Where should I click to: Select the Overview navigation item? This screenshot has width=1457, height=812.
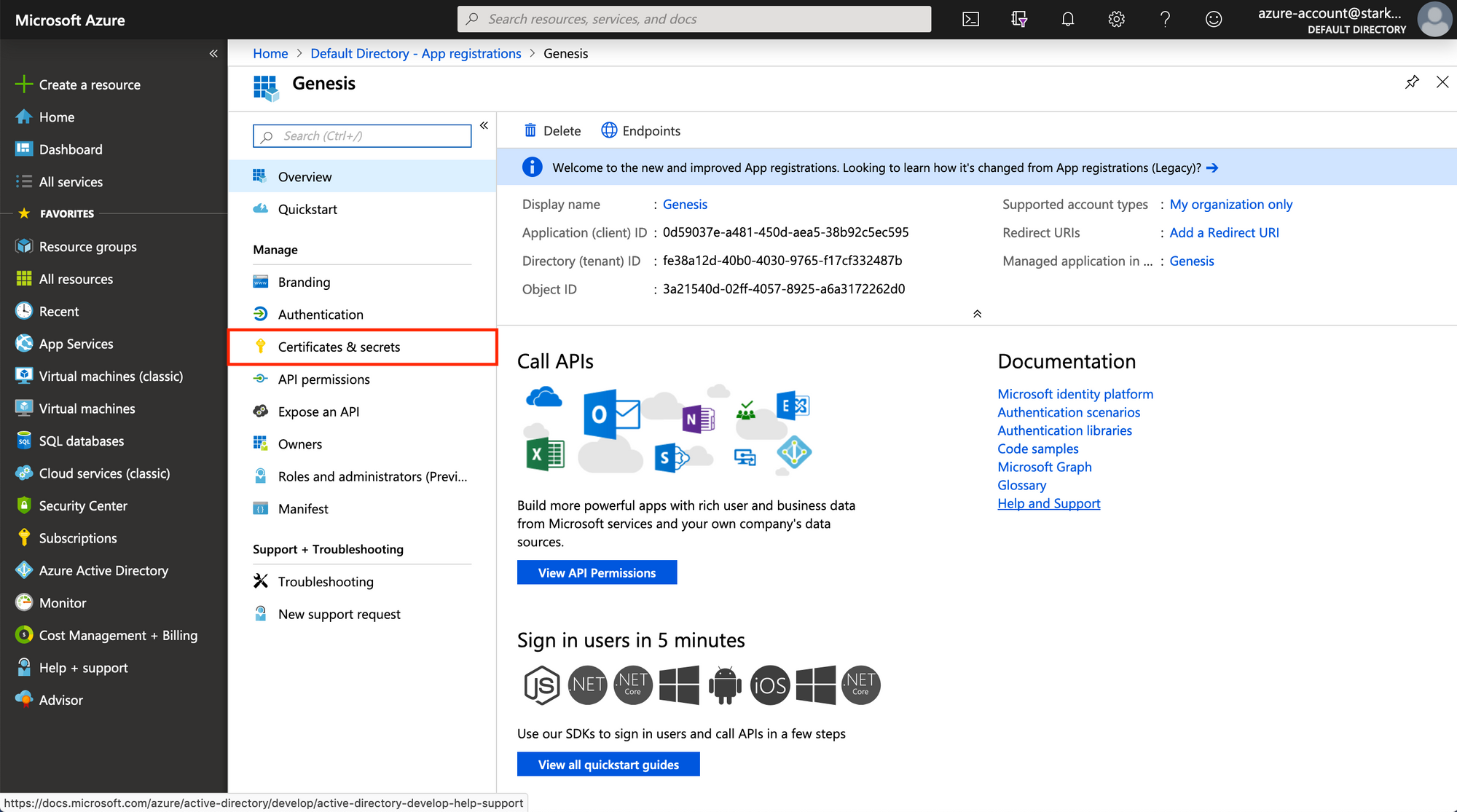(305, 176)
